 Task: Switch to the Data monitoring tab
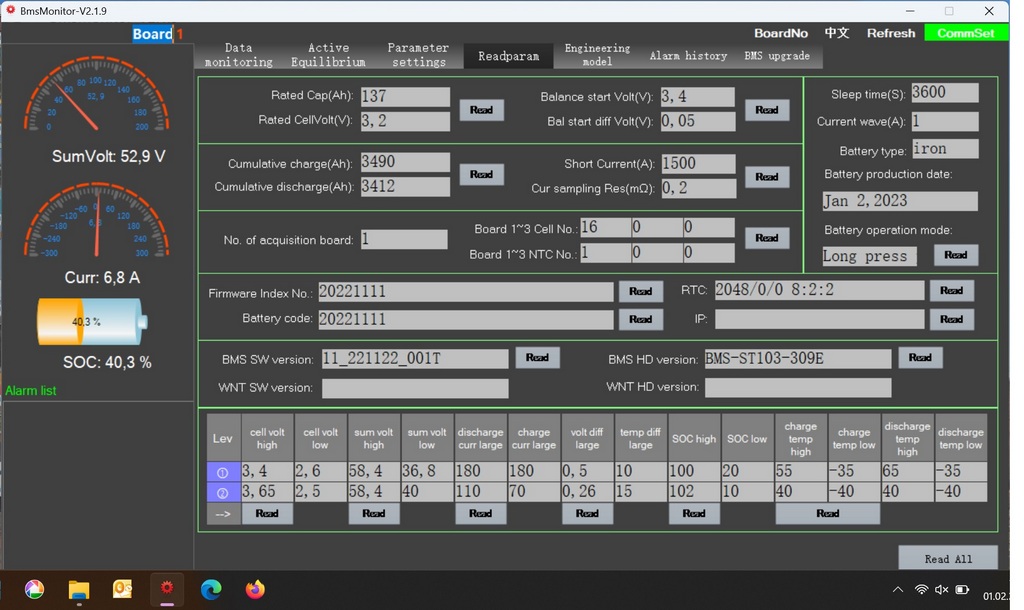[238, 55]
